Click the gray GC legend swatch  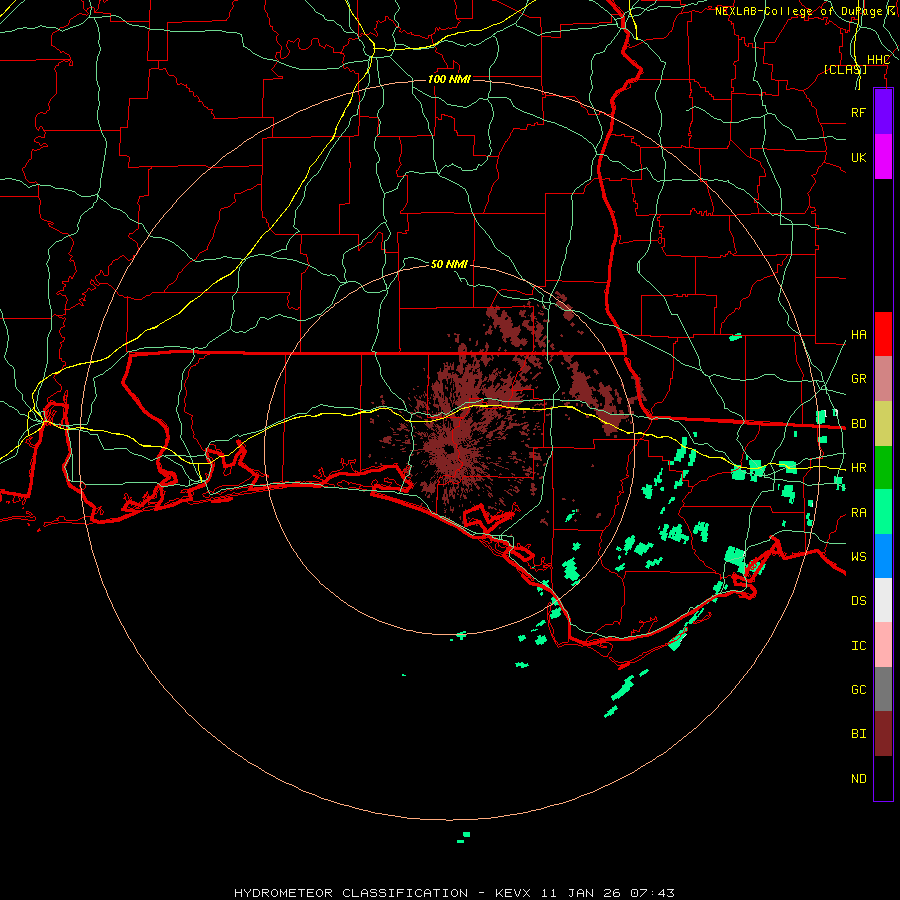tap(883, 689)
